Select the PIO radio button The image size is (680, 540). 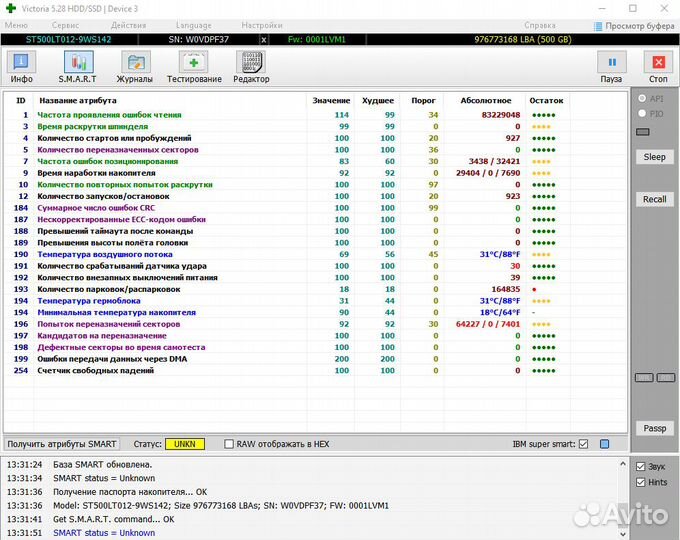click(642, 114)
